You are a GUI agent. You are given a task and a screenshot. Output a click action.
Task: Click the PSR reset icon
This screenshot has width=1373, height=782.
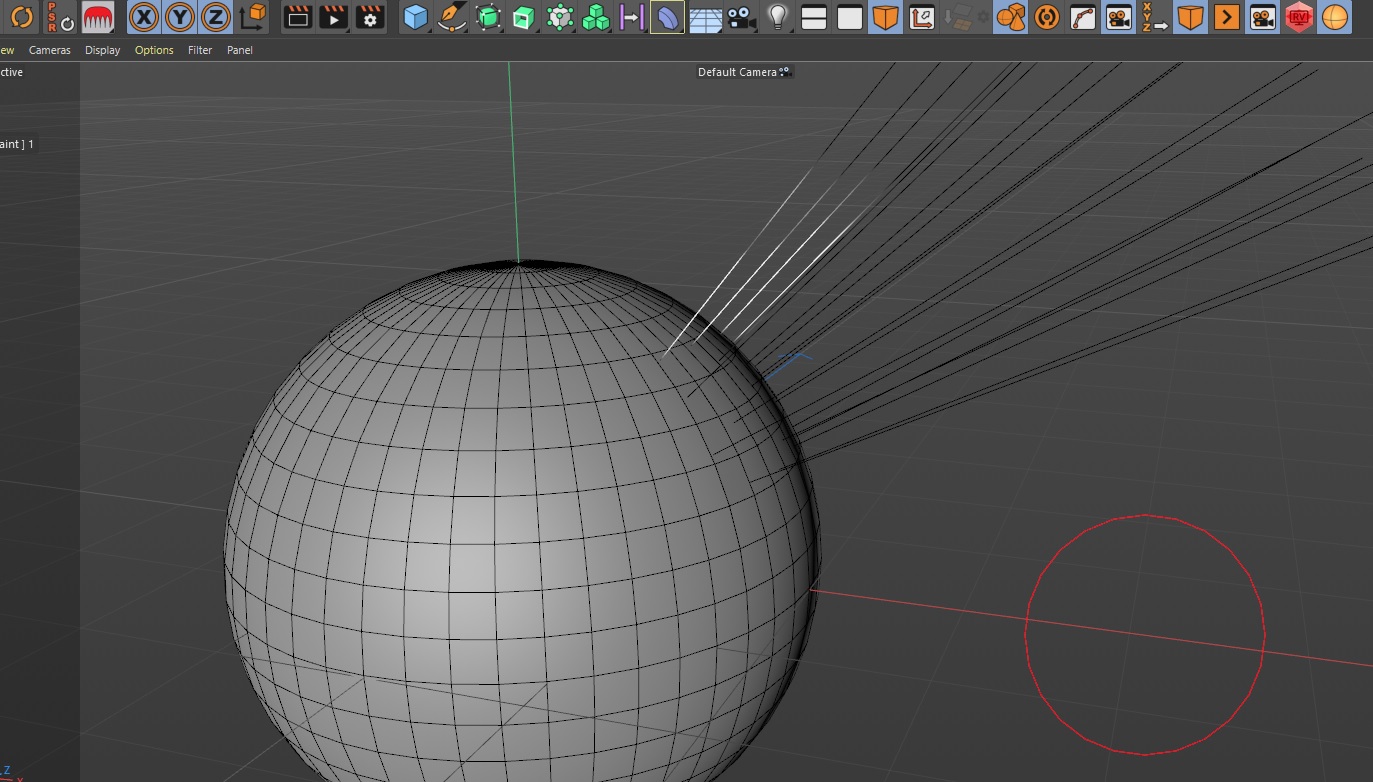coord(59,17)
